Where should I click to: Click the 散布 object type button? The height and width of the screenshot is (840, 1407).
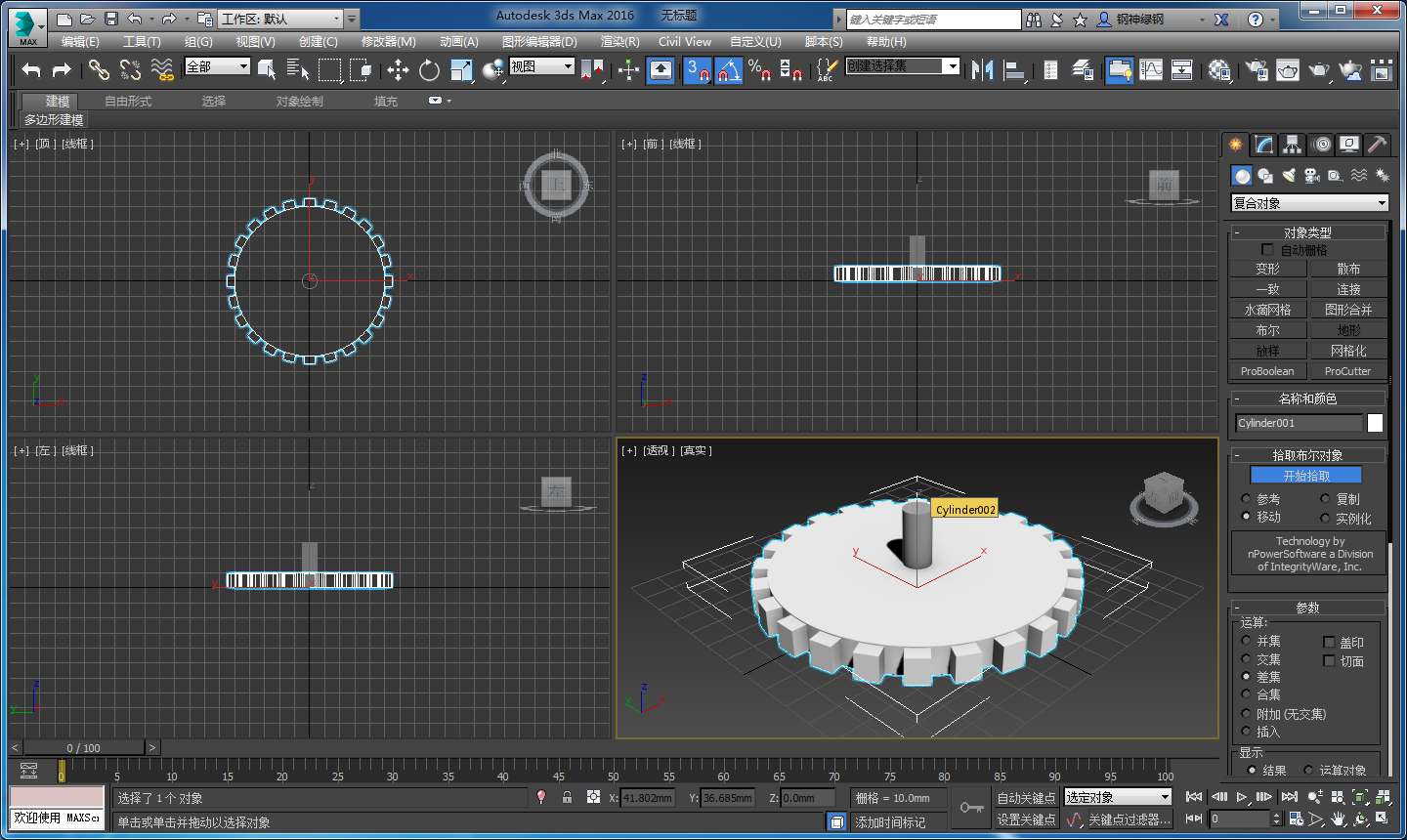coord(1347,269)
